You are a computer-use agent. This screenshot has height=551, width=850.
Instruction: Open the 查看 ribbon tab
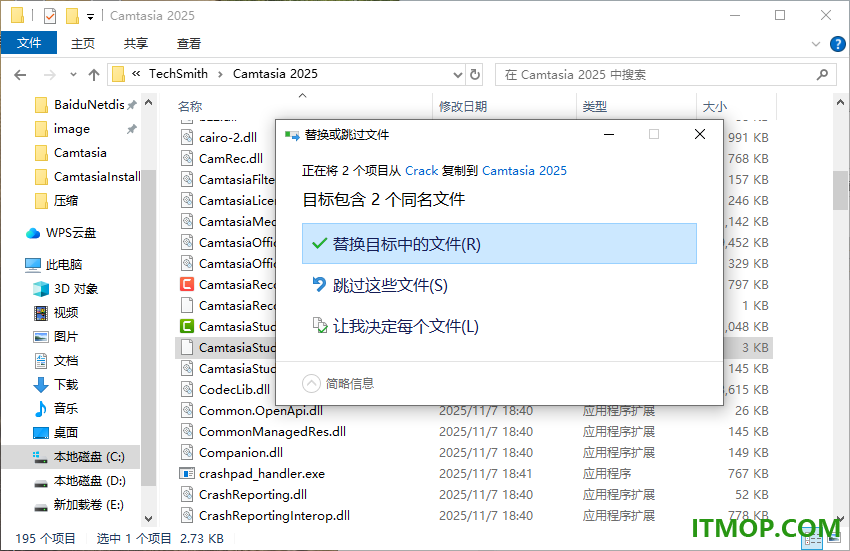click(x=189, y=43)
